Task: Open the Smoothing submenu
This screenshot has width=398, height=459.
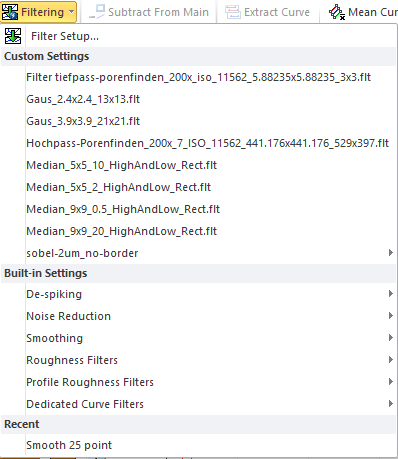Action: 198,338
